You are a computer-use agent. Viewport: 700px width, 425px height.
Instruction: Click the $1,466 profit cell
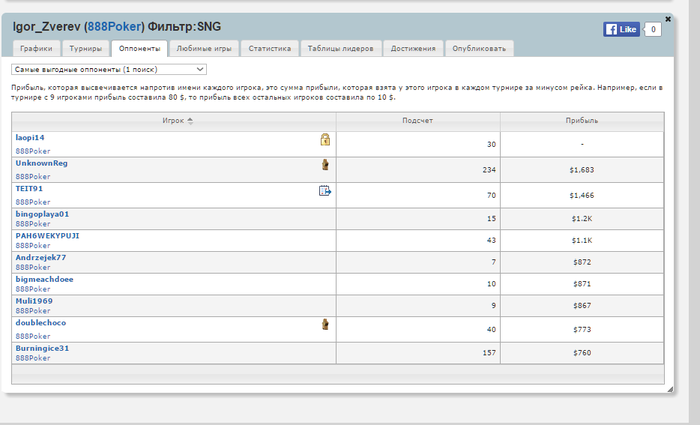click(582, 195)
